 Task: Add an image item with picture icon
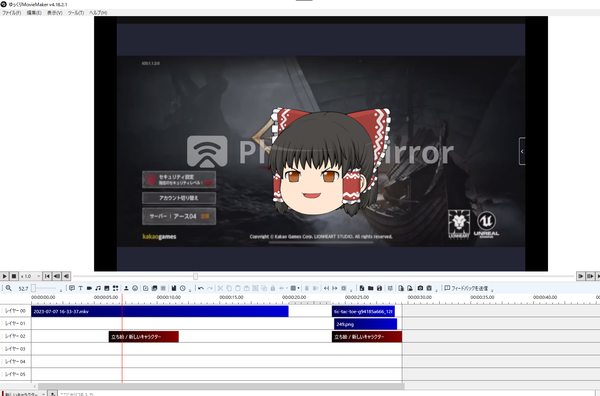coord(107,288)
